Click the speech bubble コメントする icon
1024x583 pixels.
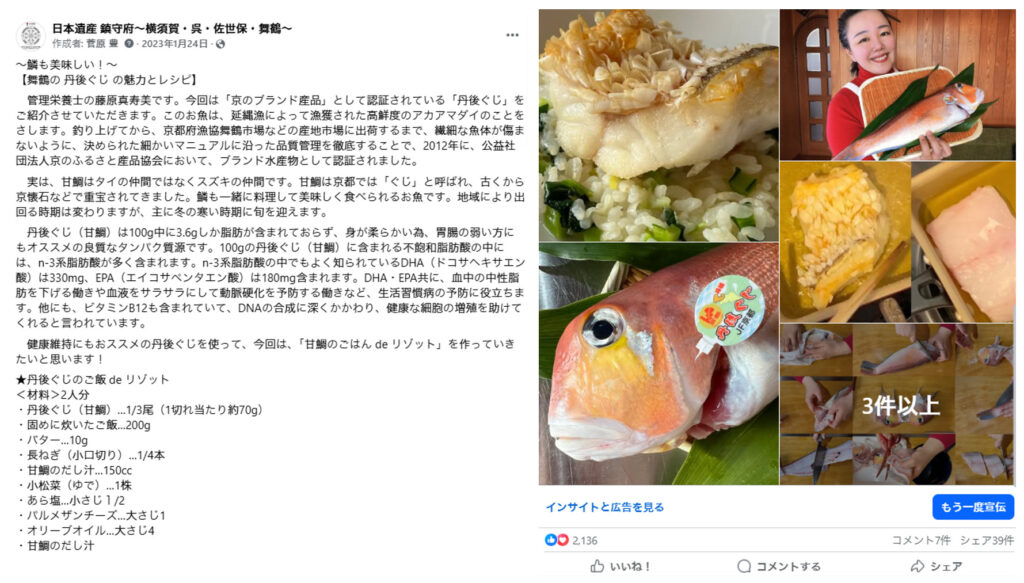[744, 566]
